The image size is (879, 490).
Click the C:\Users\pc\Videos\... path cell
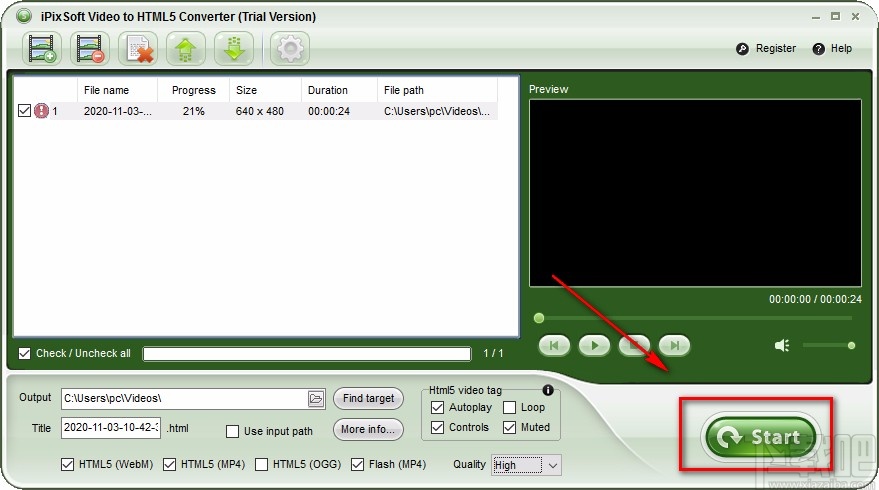437,111
